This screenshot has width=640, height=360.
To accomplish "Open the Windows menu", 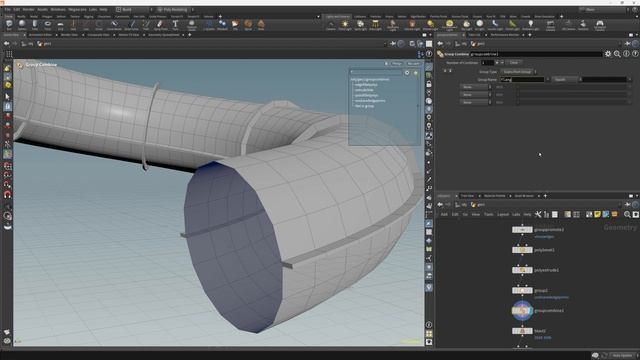I will pyautogui.click(x=58, y=9).
